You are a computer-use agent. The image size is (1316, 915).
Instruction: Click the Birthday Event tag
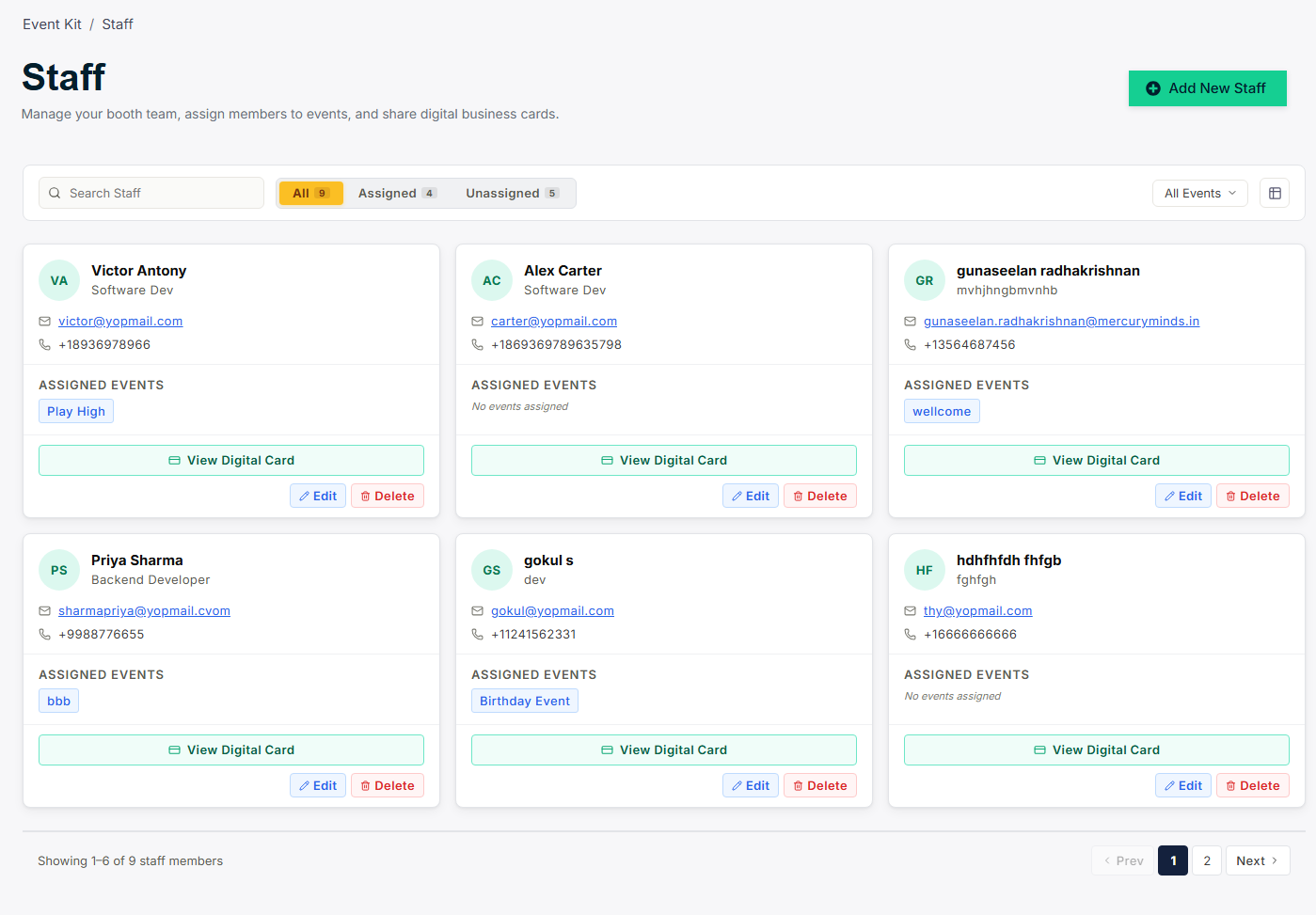[525, 701]
